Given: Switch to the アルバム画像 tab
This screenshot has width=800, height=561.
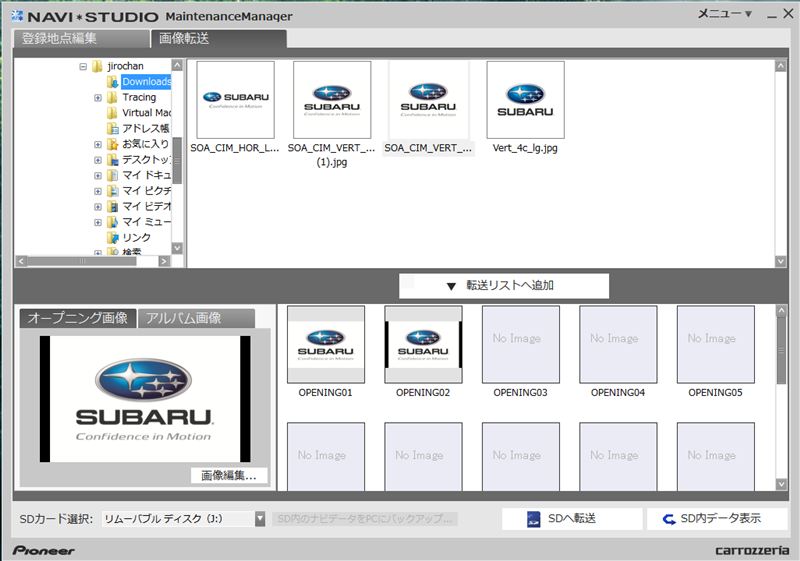Looking at the screenshot, I should (x=196, y=318).
